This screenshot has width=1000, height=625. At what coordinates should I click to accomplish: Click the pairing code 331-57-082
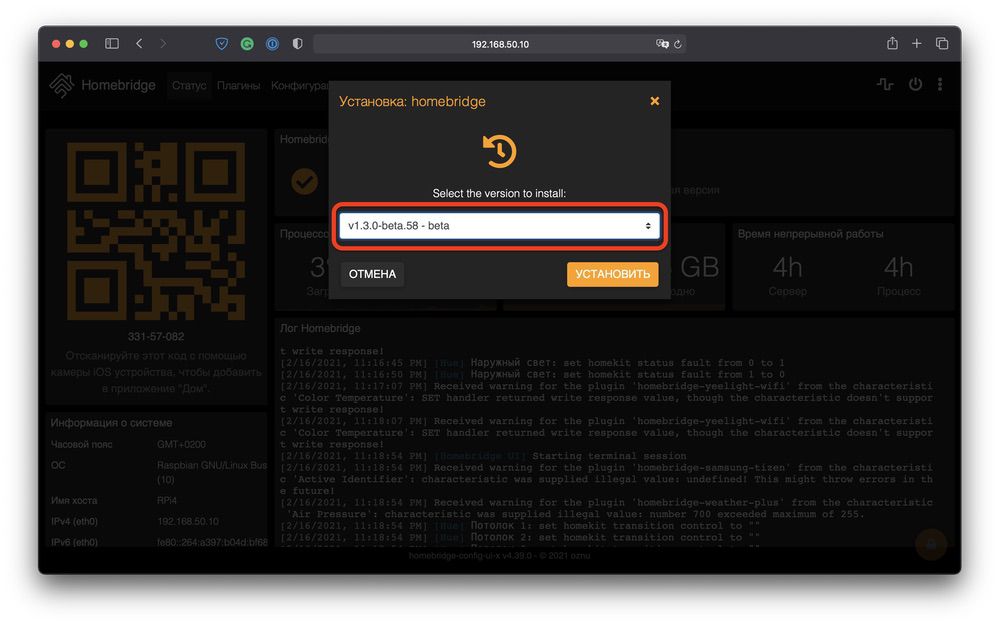(156, 336)
